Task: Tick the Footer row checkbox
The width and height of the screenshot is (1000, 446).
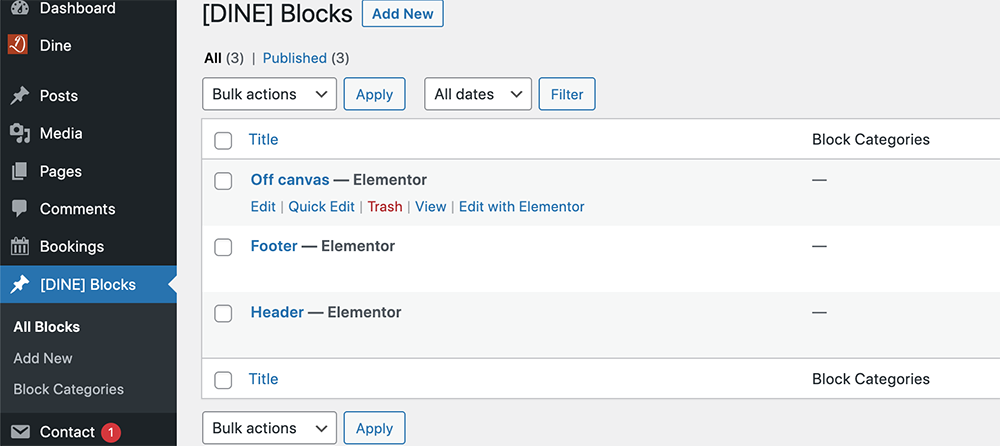Action: coord(223,247)
